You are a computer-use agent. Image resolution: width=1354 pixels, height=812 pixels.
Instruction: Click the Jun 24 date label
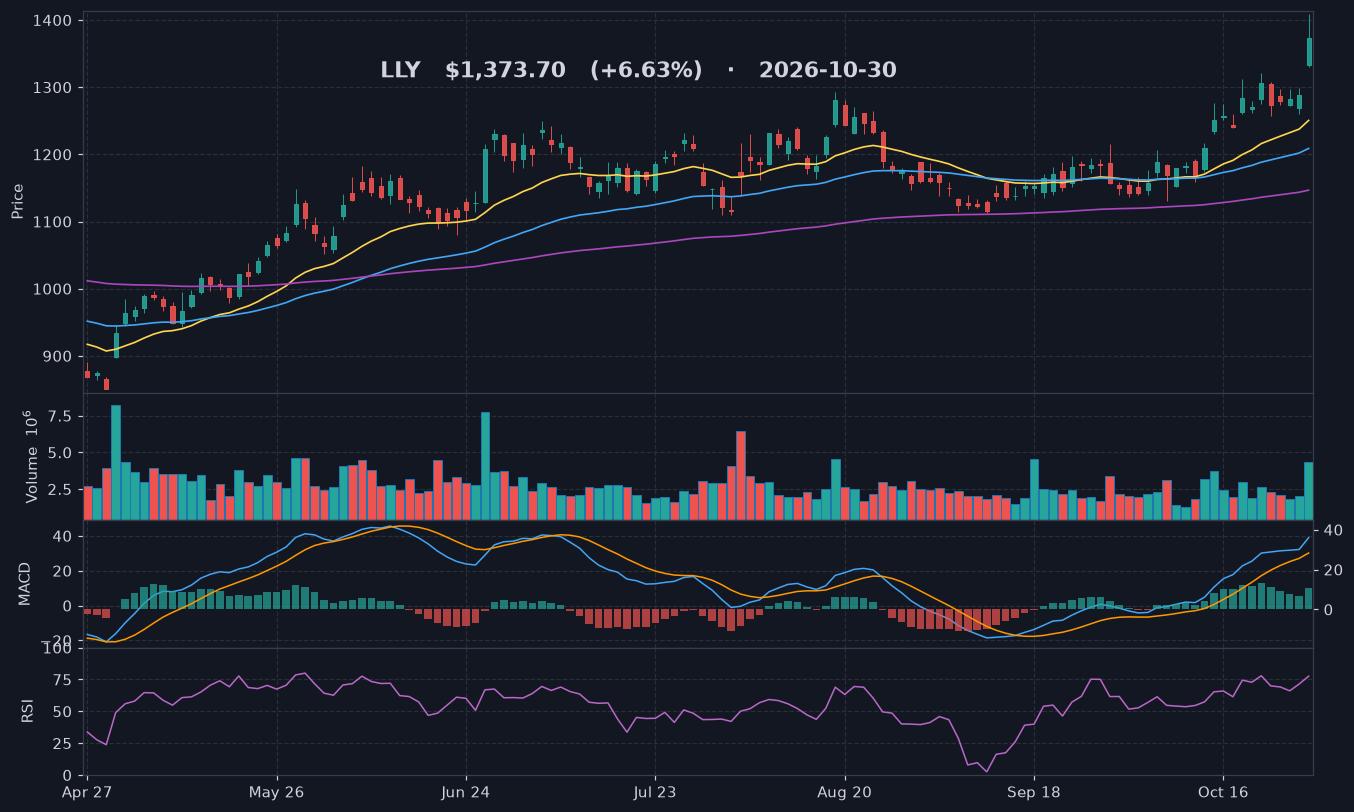click(466, 792)
